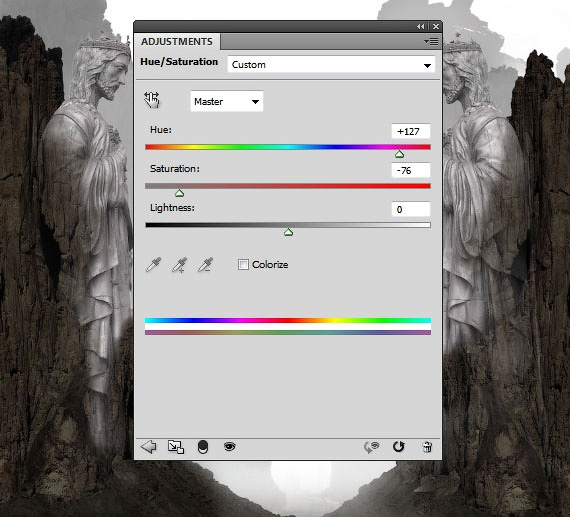Viewport: 570px width, 517px height.
Task: Click the Lightness value field 0
Action: pos(411,209)
